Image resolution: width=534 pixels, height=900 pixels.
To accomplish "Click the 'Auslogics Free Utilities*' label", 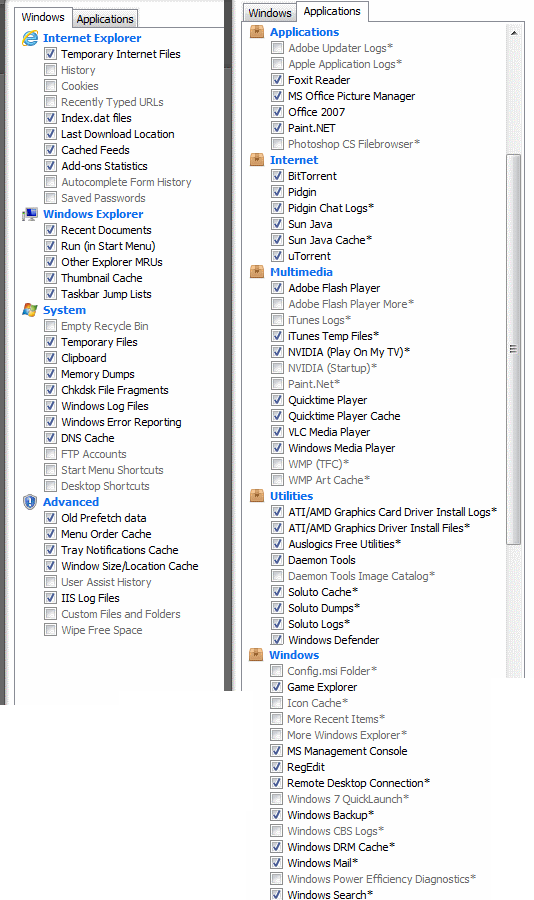I will click(345, 544).
